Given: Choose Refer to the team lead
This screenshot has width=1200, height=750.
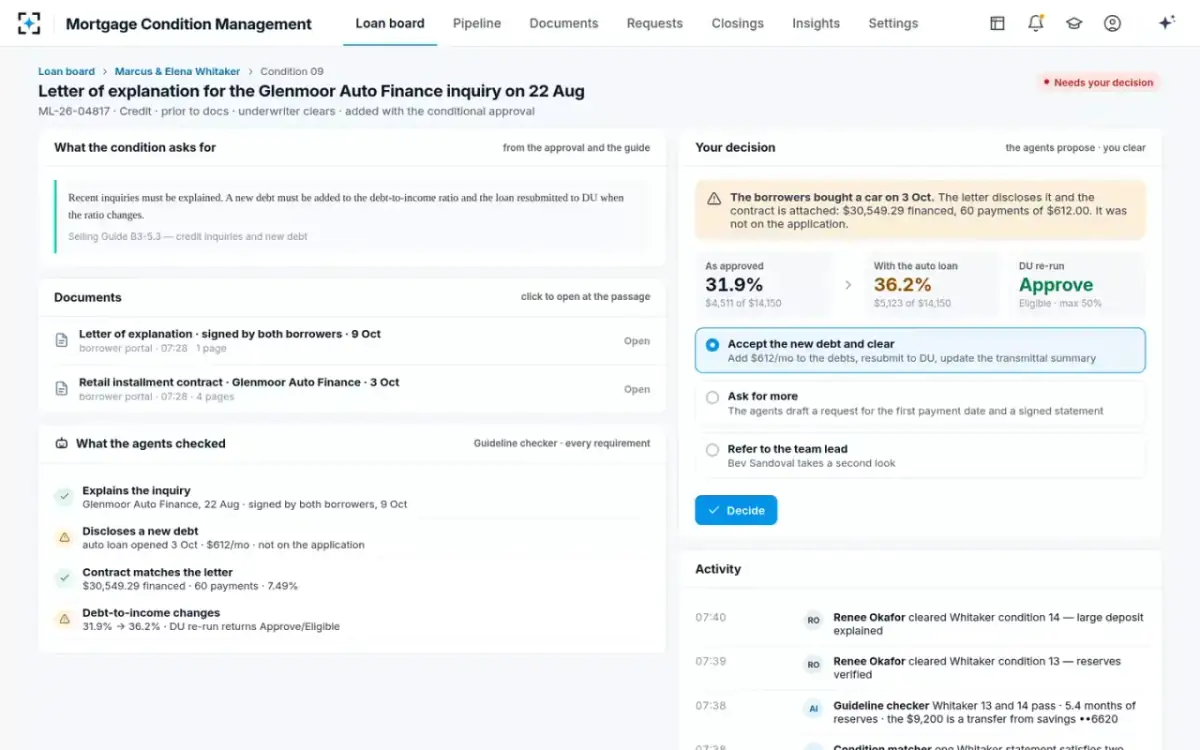Looking at the screenshot, I should tap(920, 456).
